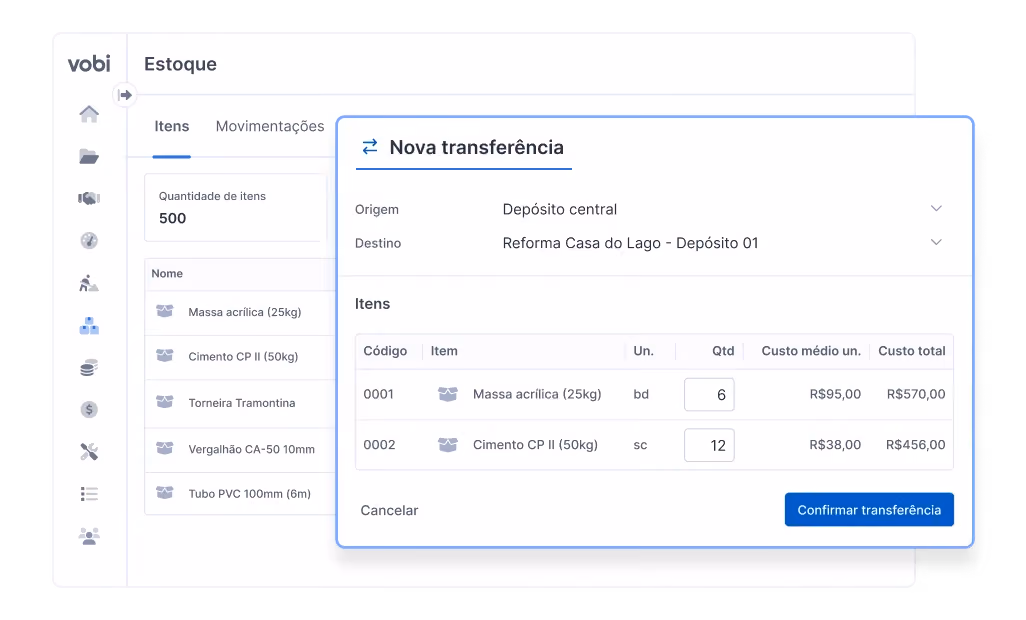Click the R$570,00 total cost
The width and height of the screenshot is (1026, 620).
(915, 394)
